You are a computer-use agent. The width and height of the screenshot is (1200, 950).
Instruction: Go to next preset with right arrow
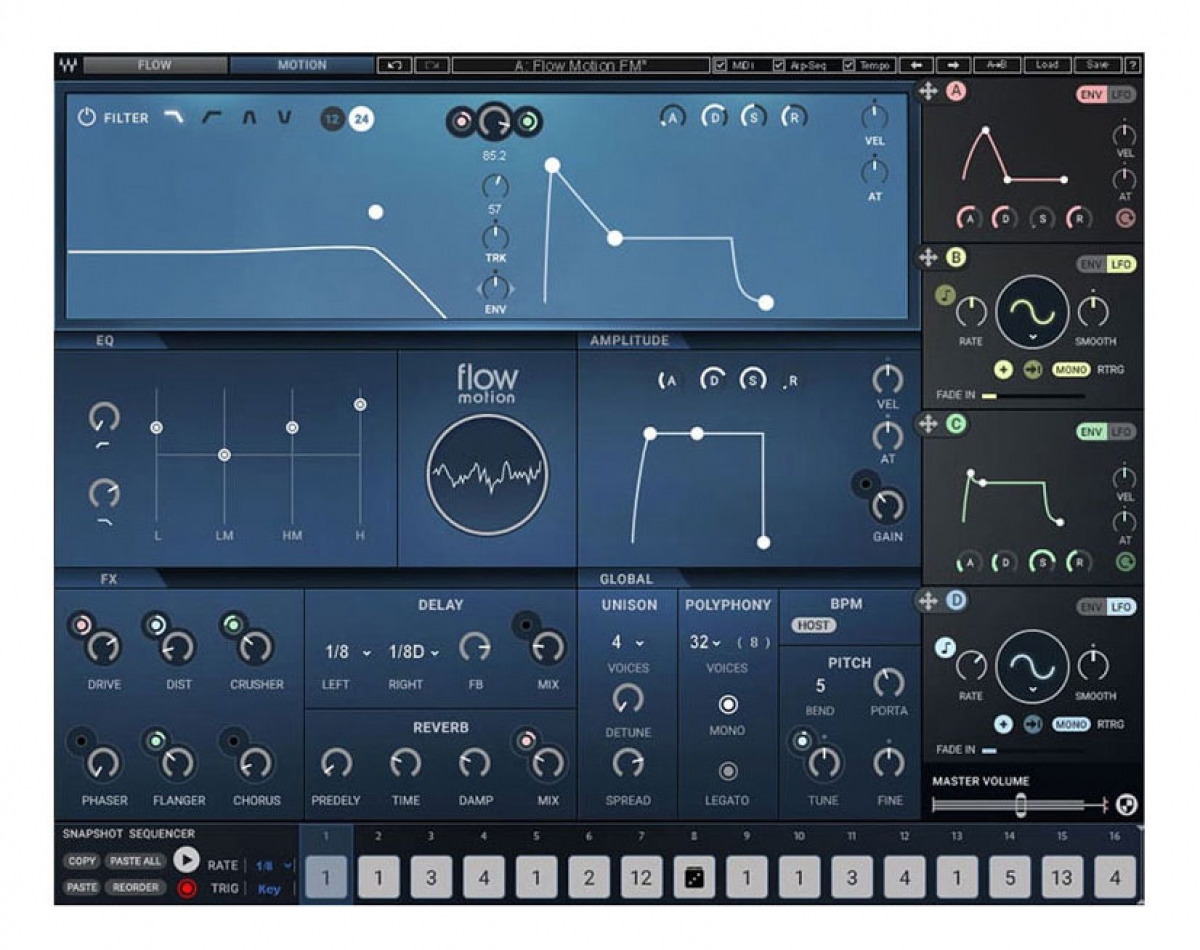coord(953,66)
